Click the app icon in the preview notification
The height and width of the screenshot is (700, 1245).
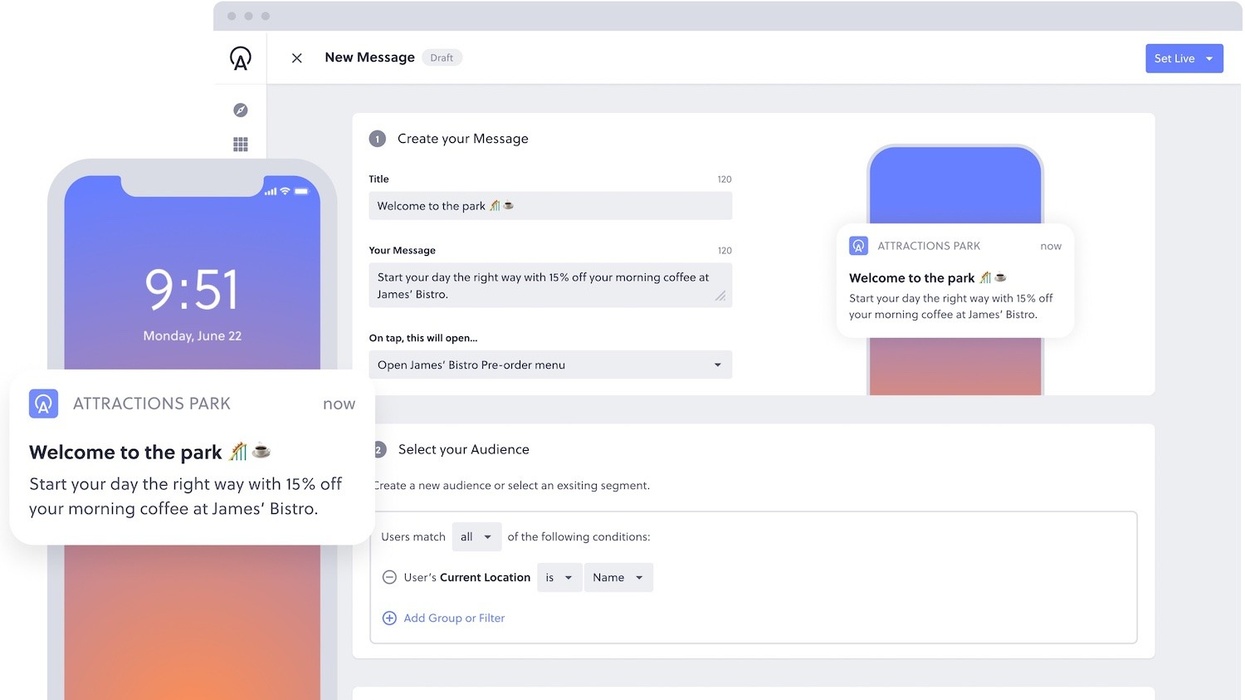pos(858,246)
